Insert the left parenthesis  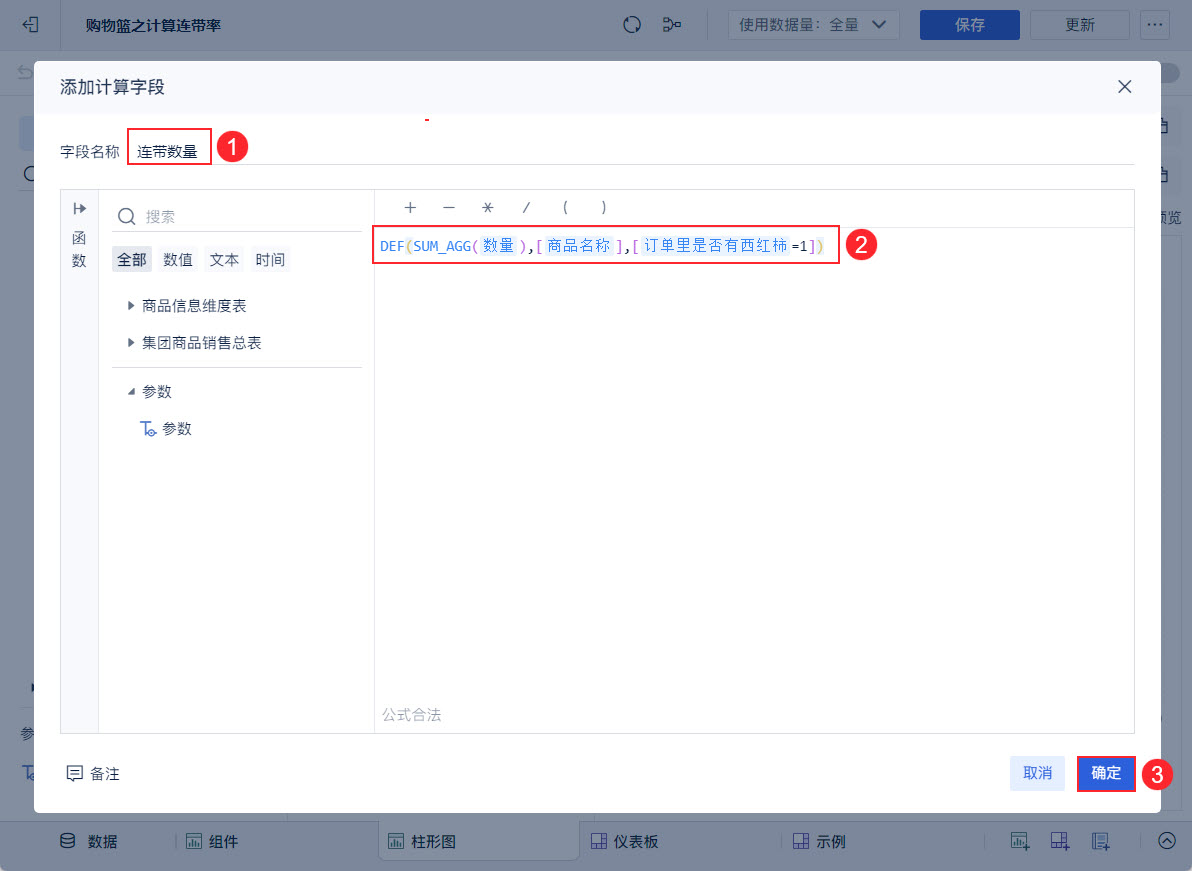(565, 207)
